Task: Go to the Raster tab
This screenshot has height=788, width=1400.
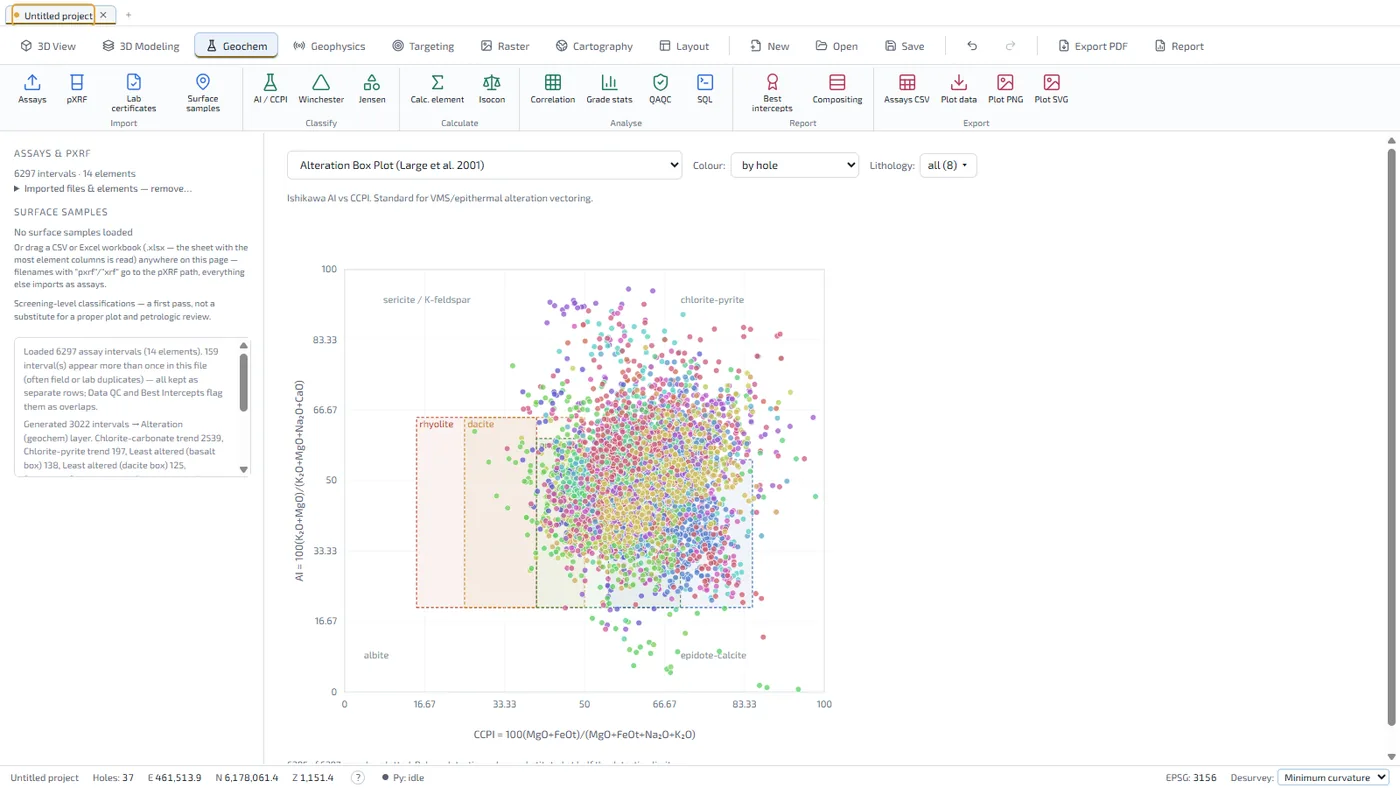Action: click(505, 46)
